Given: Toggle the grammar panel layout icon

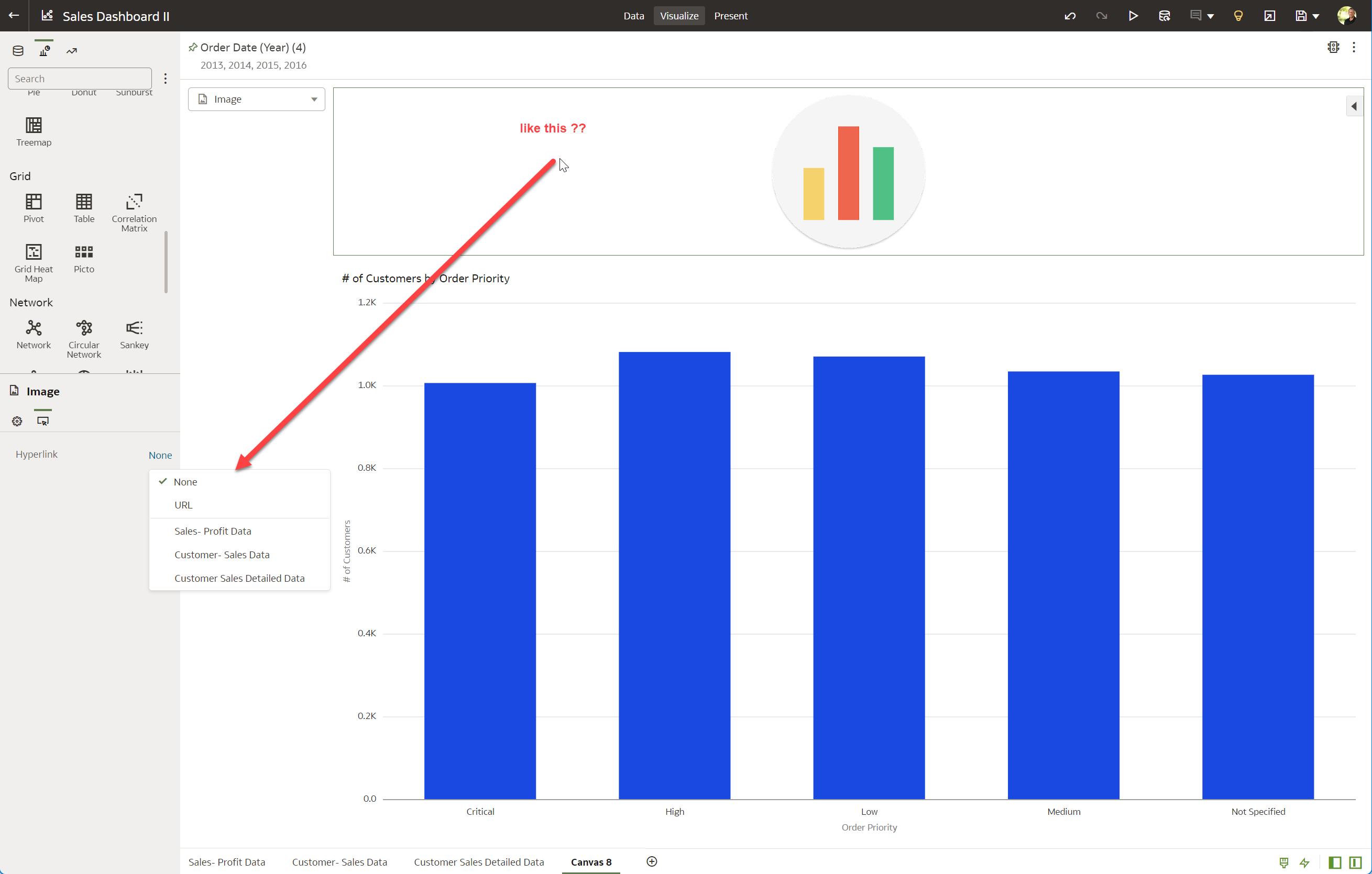Looking at the screenshot, I should pos(1355,862).
